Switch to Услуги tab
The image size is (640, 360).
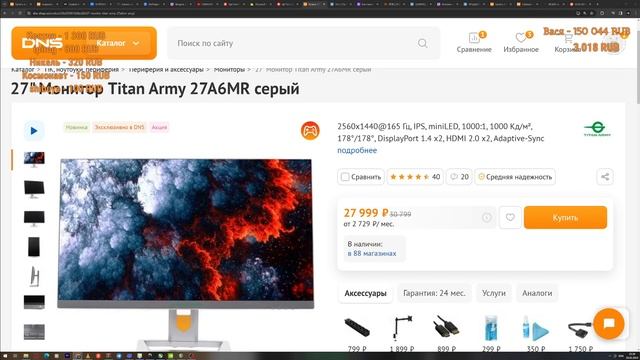pyautogui.click(x=493, y=293)
